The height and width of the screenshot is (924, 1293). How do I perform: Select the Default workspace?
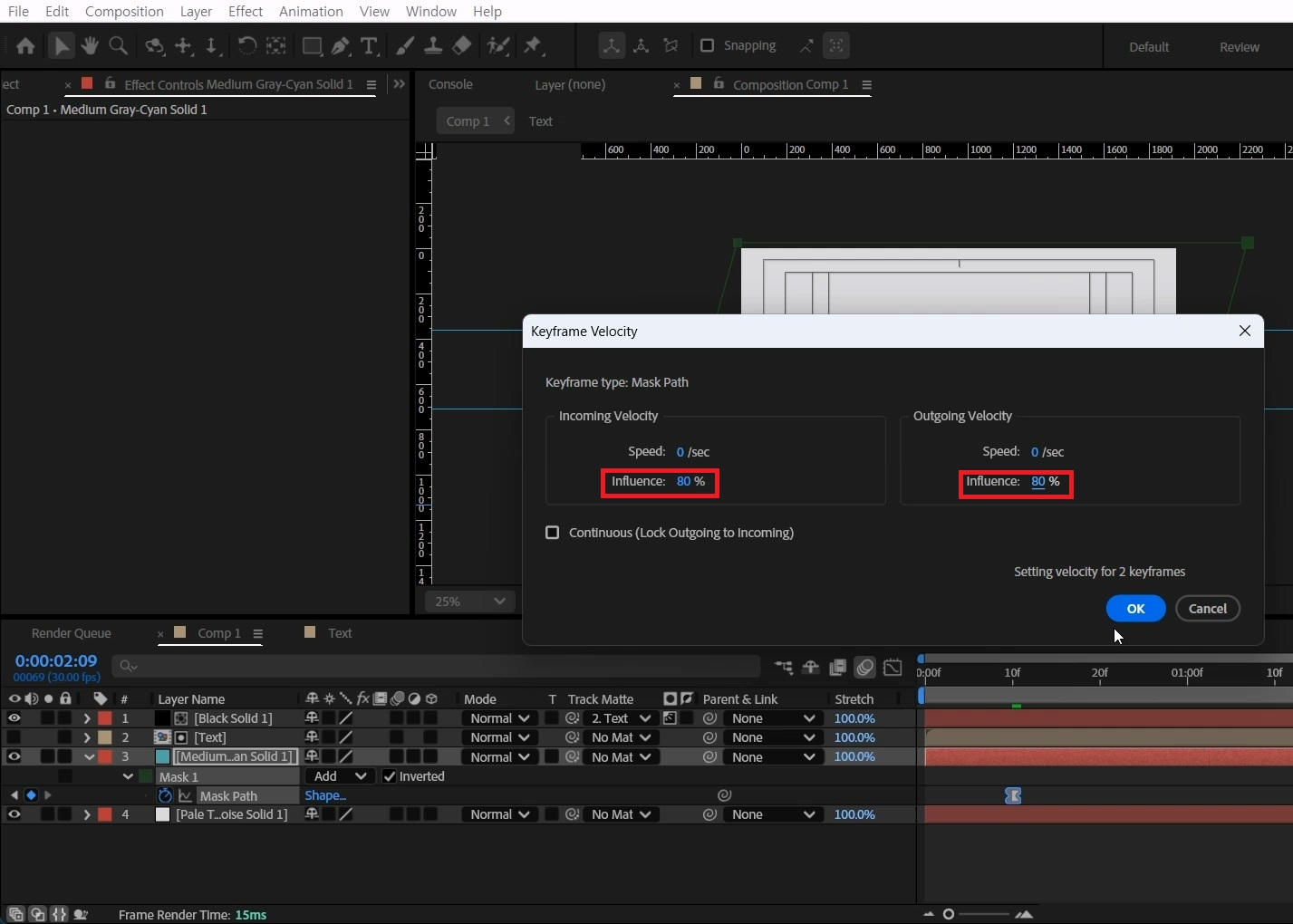click(x=1149, y=47)
